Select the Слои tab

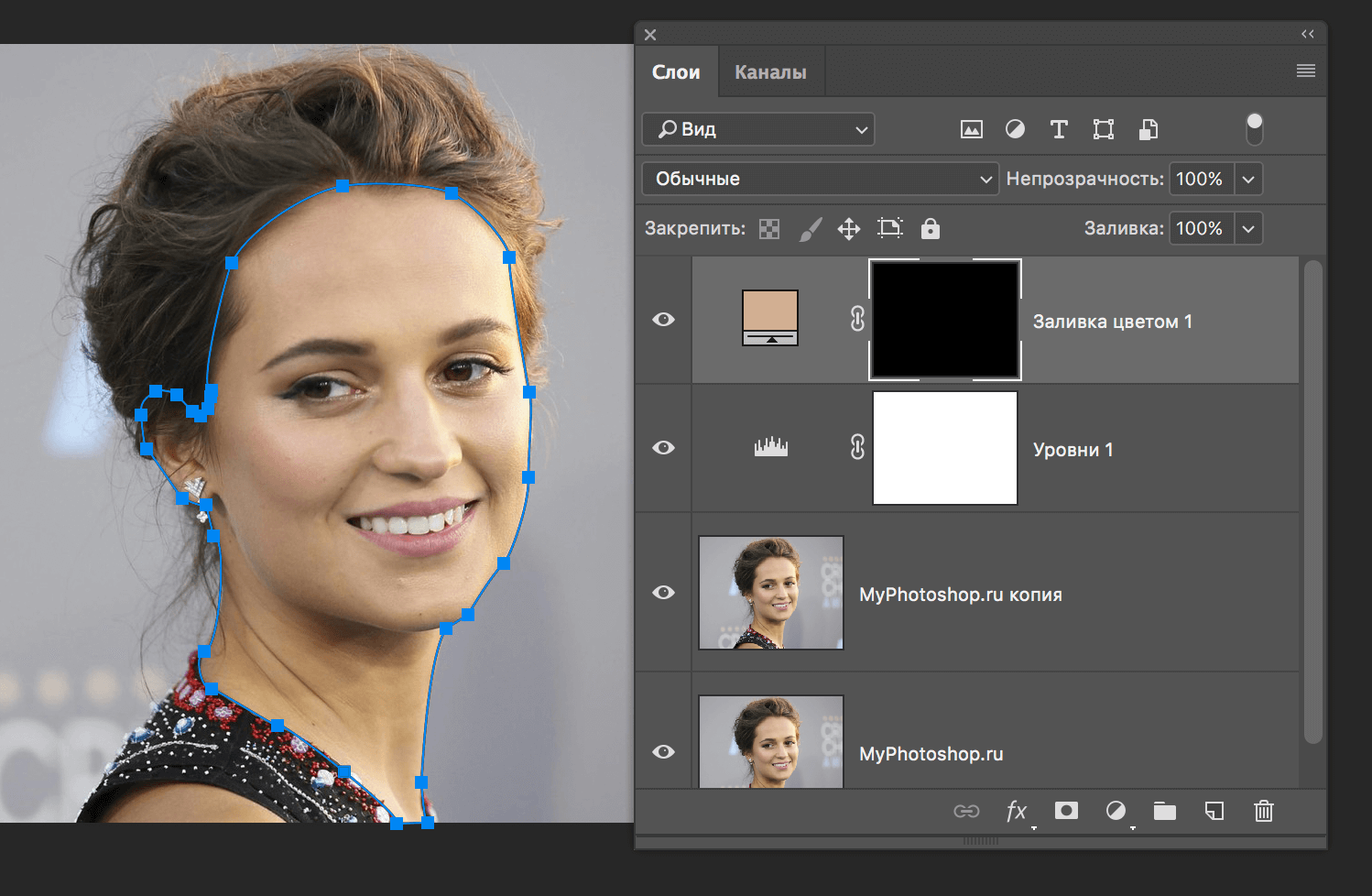pyautogui.click(x=677, y=71)
